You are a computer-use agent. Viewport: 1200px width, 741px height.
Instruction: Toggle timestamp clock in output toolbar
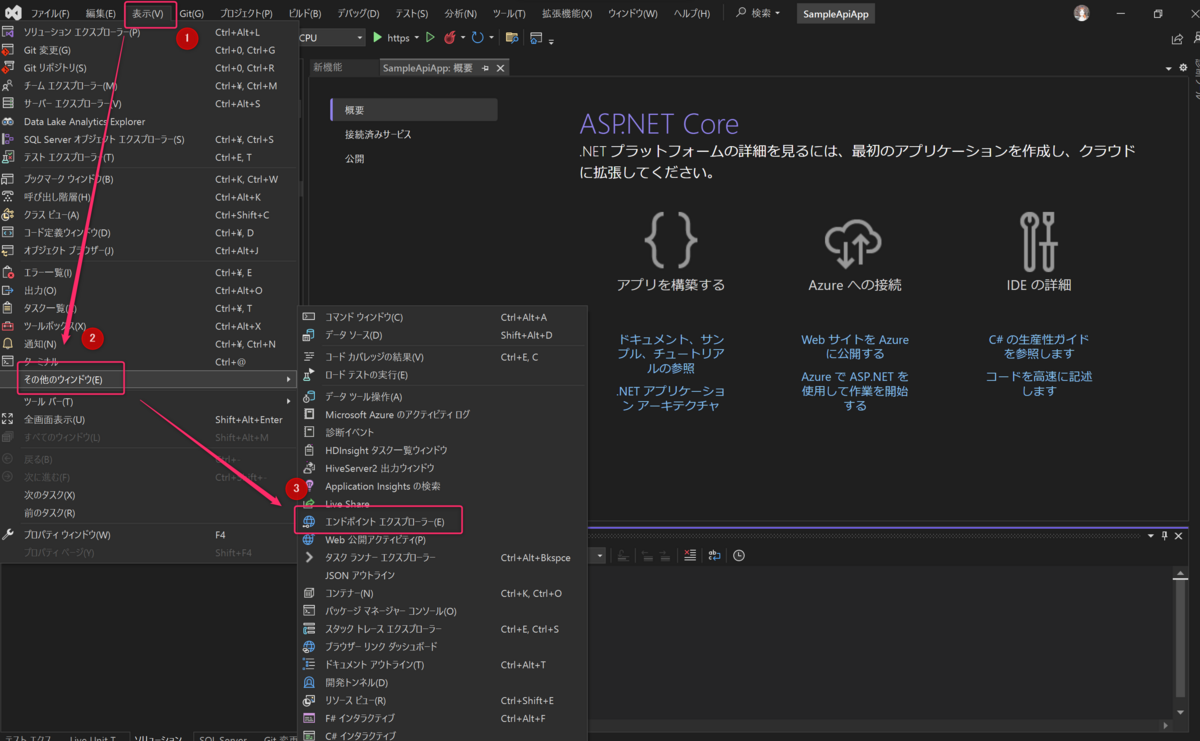coord(739,555)
